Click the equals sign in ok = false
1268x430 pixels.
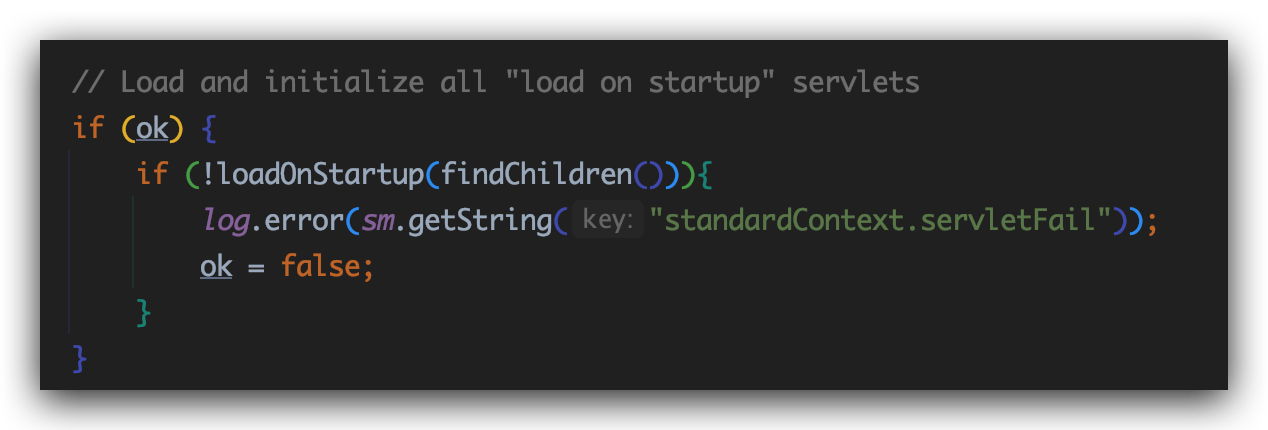[256, 267]
